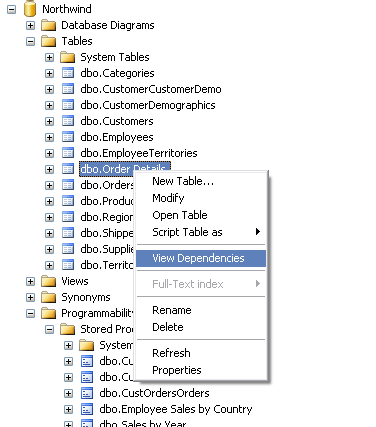This screenshot has width=376, height=427.
Task: Click the System Stored Procedures folder icon
Action: tap(87, 345)
